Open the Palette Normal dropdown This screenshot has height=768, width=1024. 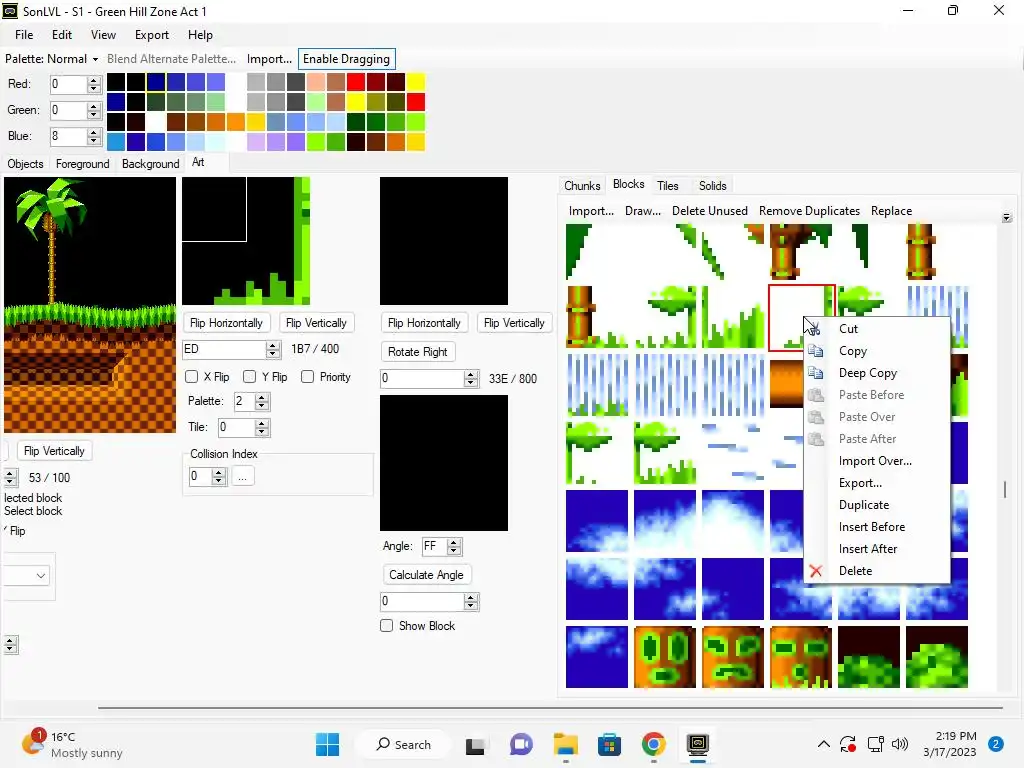point(52,59)
